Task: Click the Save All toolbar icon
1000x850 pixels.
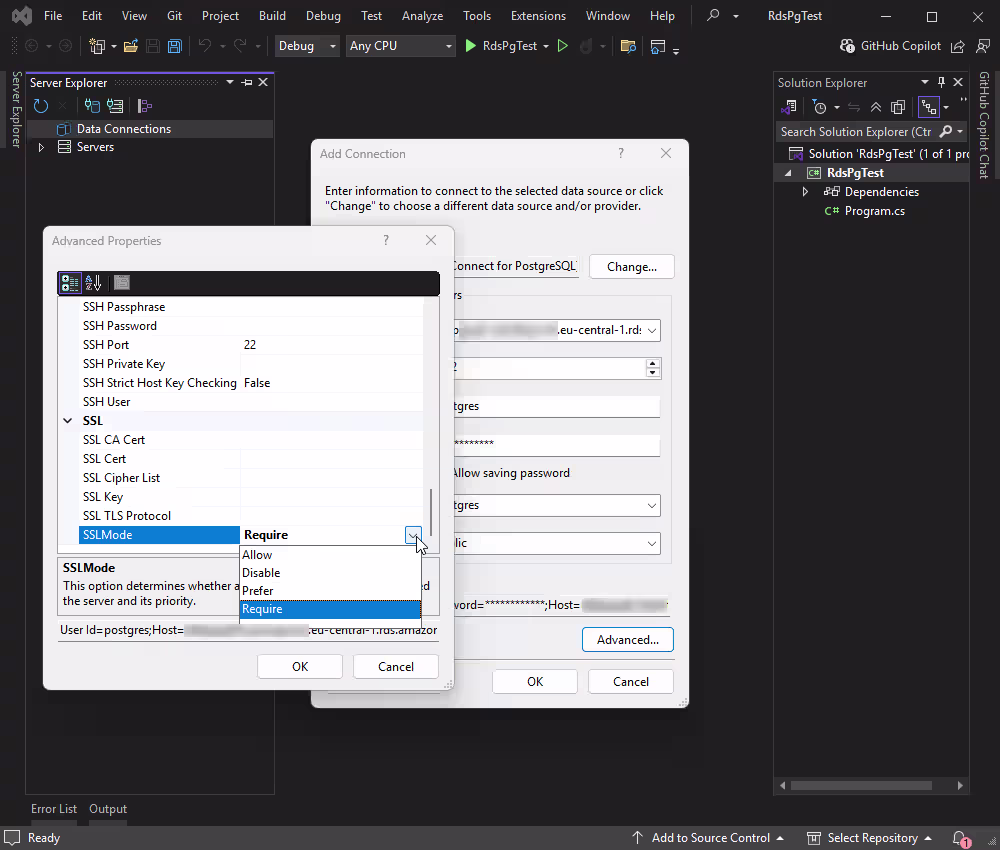Action: 174,46
